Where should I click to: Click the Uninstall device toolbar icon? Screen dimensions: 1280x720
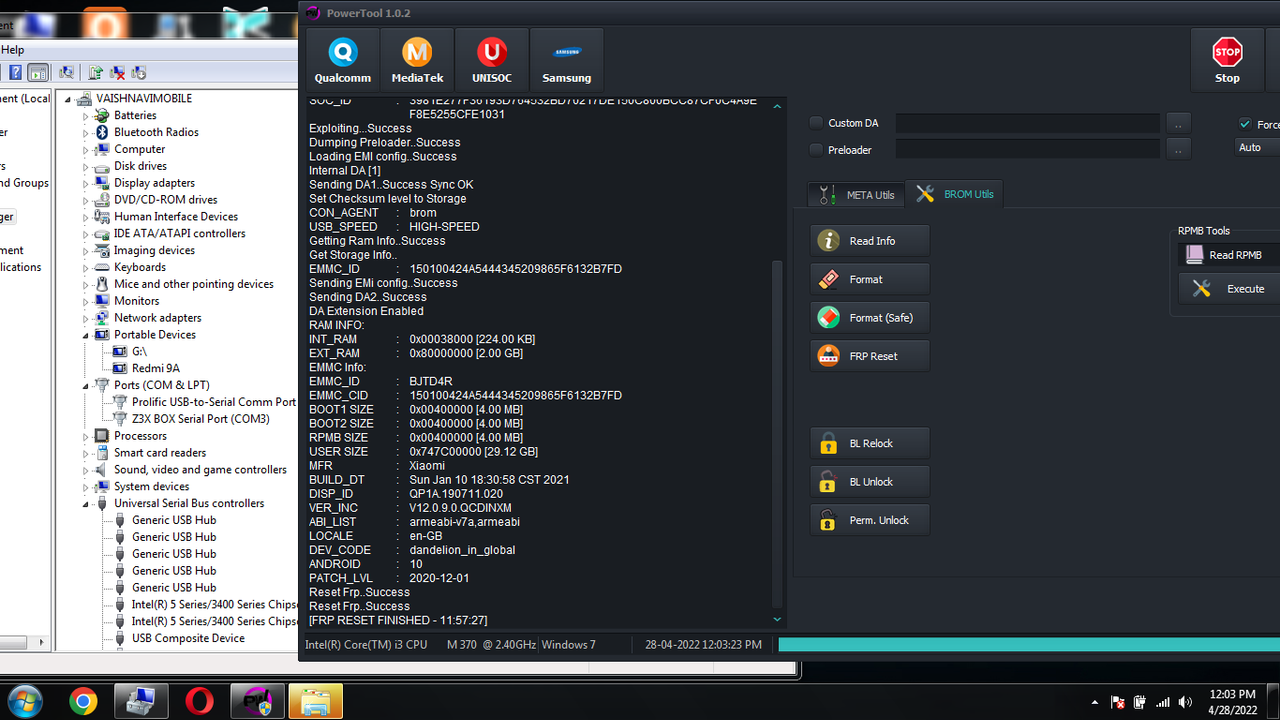[117, 72]
